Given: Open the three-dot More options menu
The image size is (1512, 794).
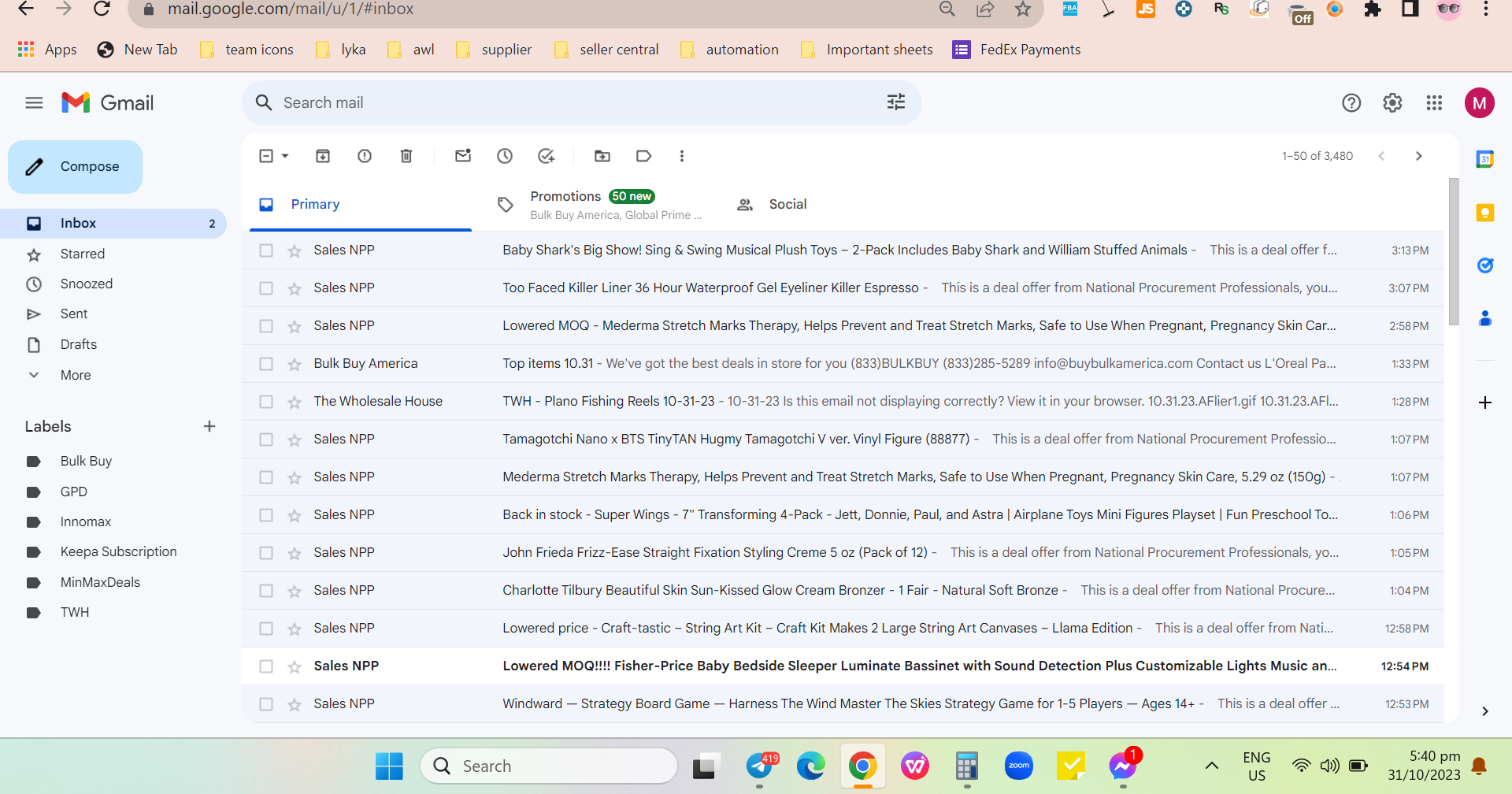Looking at the screenshot, I should (682, 156).
